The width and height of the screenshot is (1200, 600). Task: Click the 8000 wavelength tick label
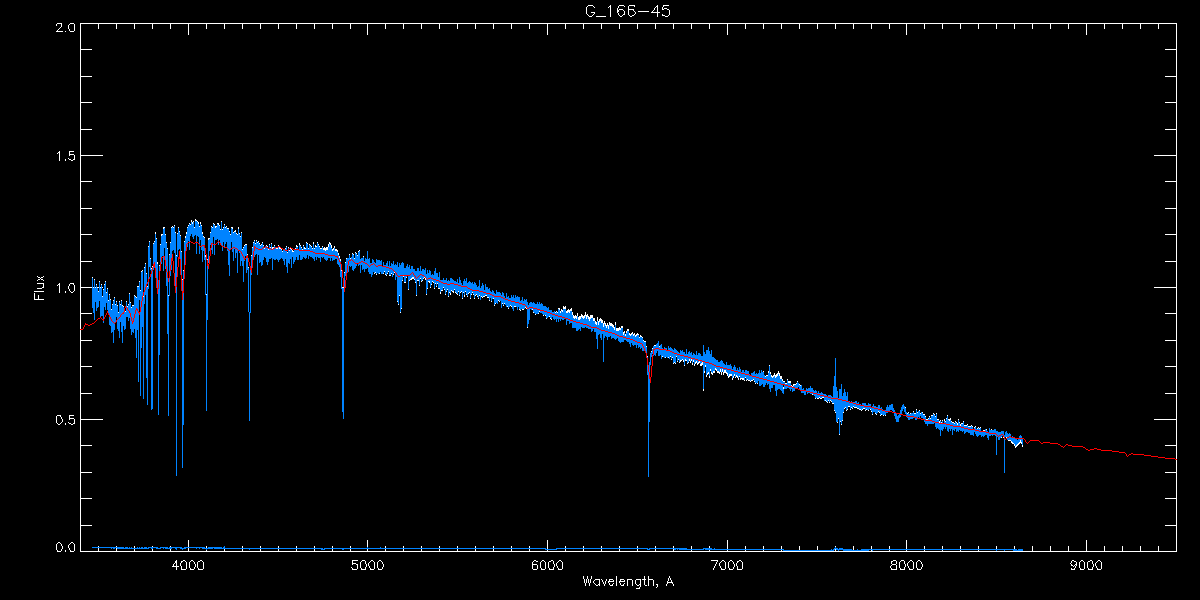(907, 564)
